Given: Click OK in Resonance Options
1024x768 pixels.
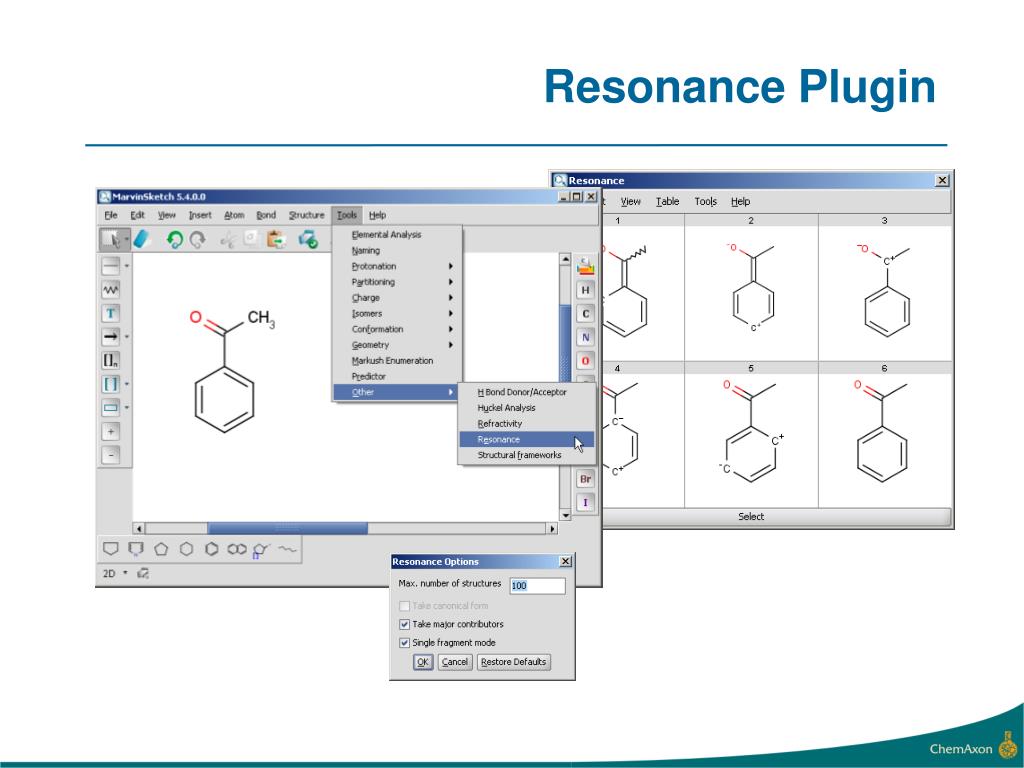Looking at the screenshot, I should pos(423,662).
